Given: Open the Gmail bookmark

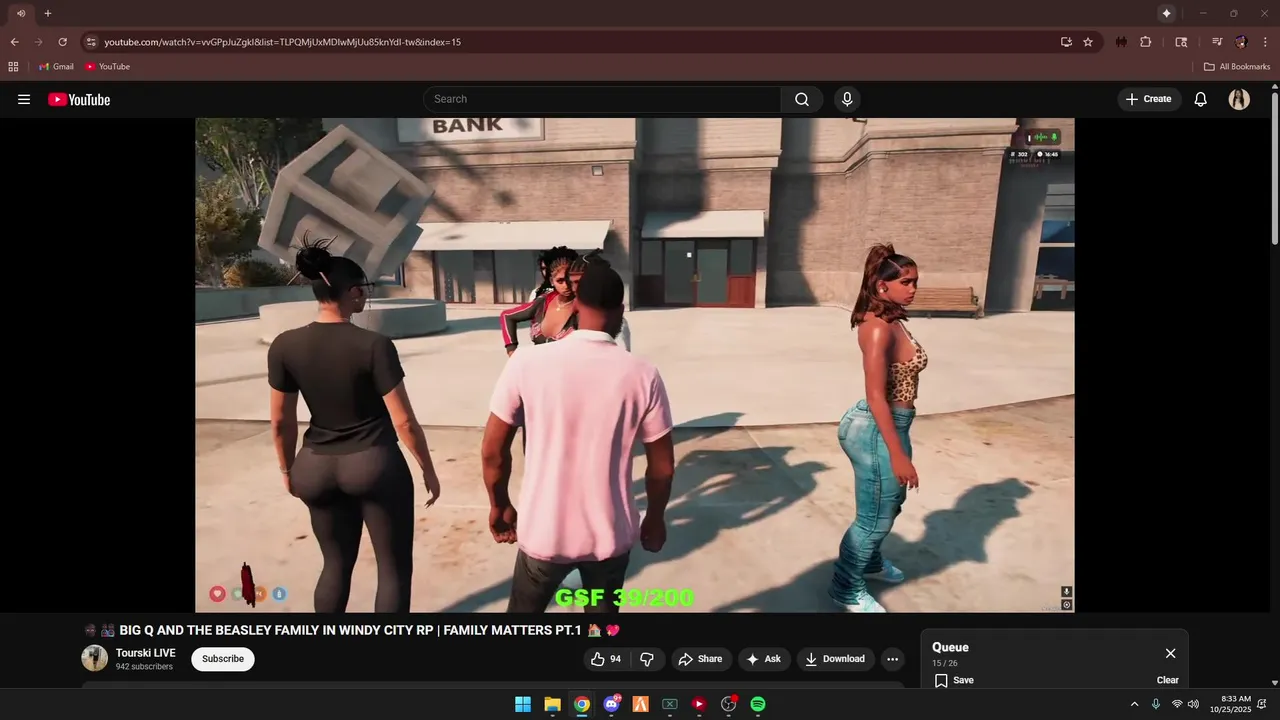Looking at the screenshot, I should (56, 67).
